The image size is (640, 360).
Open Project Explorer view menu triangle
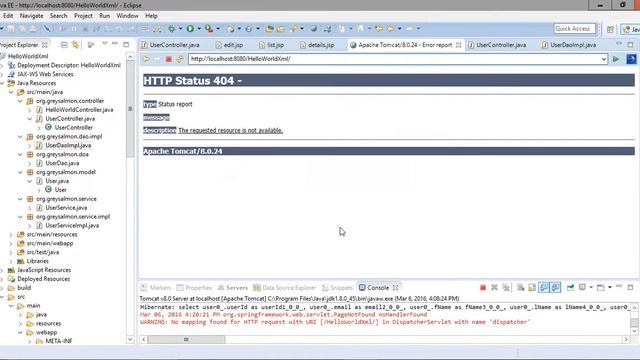(x=104, y=44)
